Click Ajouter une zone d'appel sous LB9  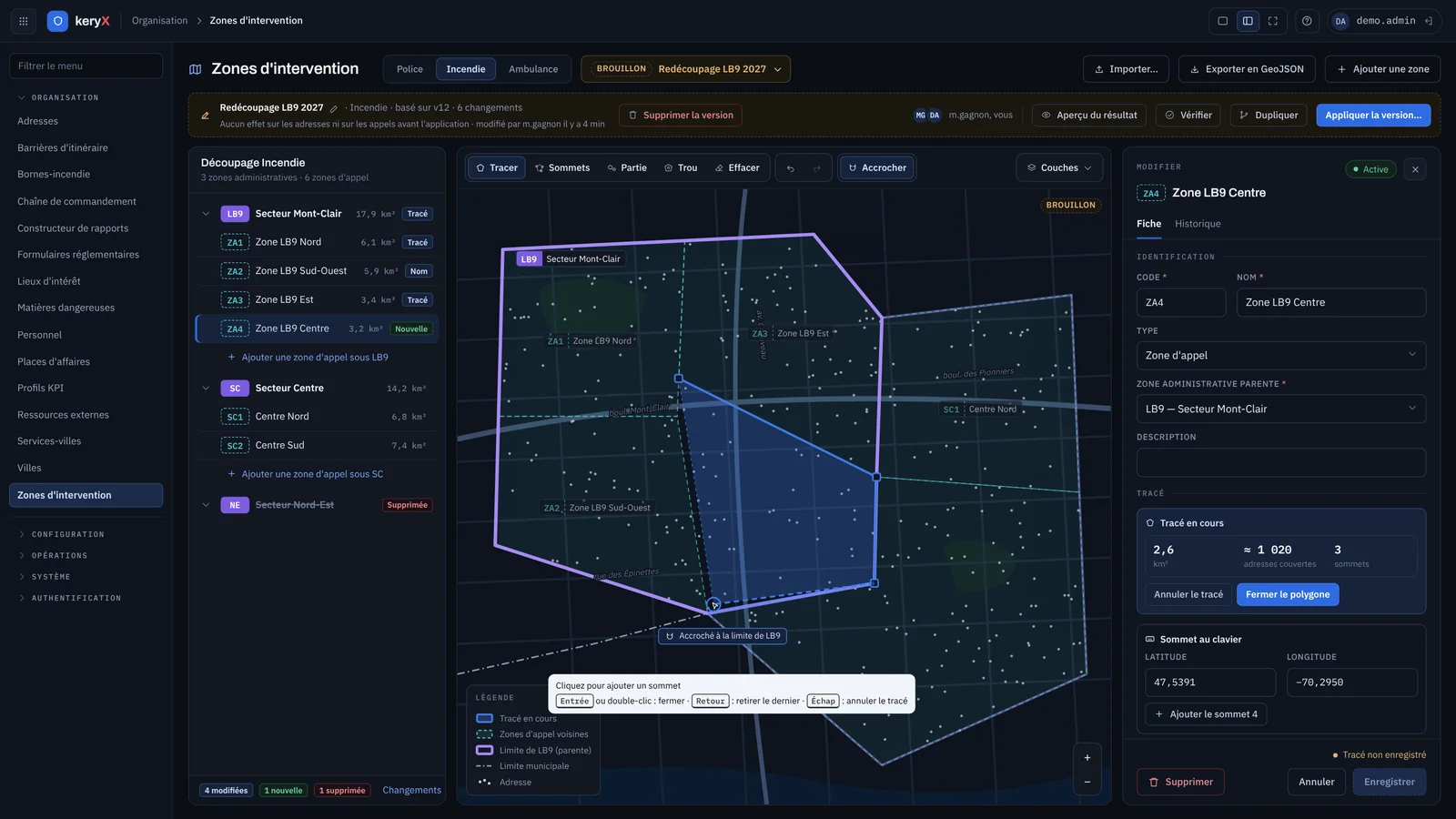coord(308,358)
